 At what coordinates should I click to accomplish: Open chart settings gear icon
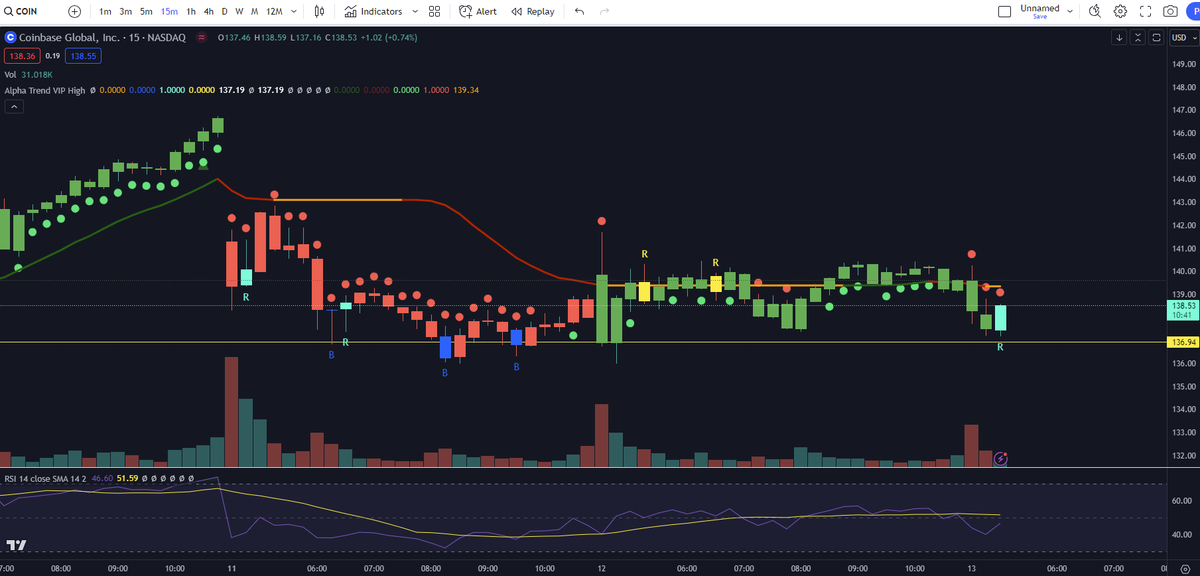point(1120,11)
